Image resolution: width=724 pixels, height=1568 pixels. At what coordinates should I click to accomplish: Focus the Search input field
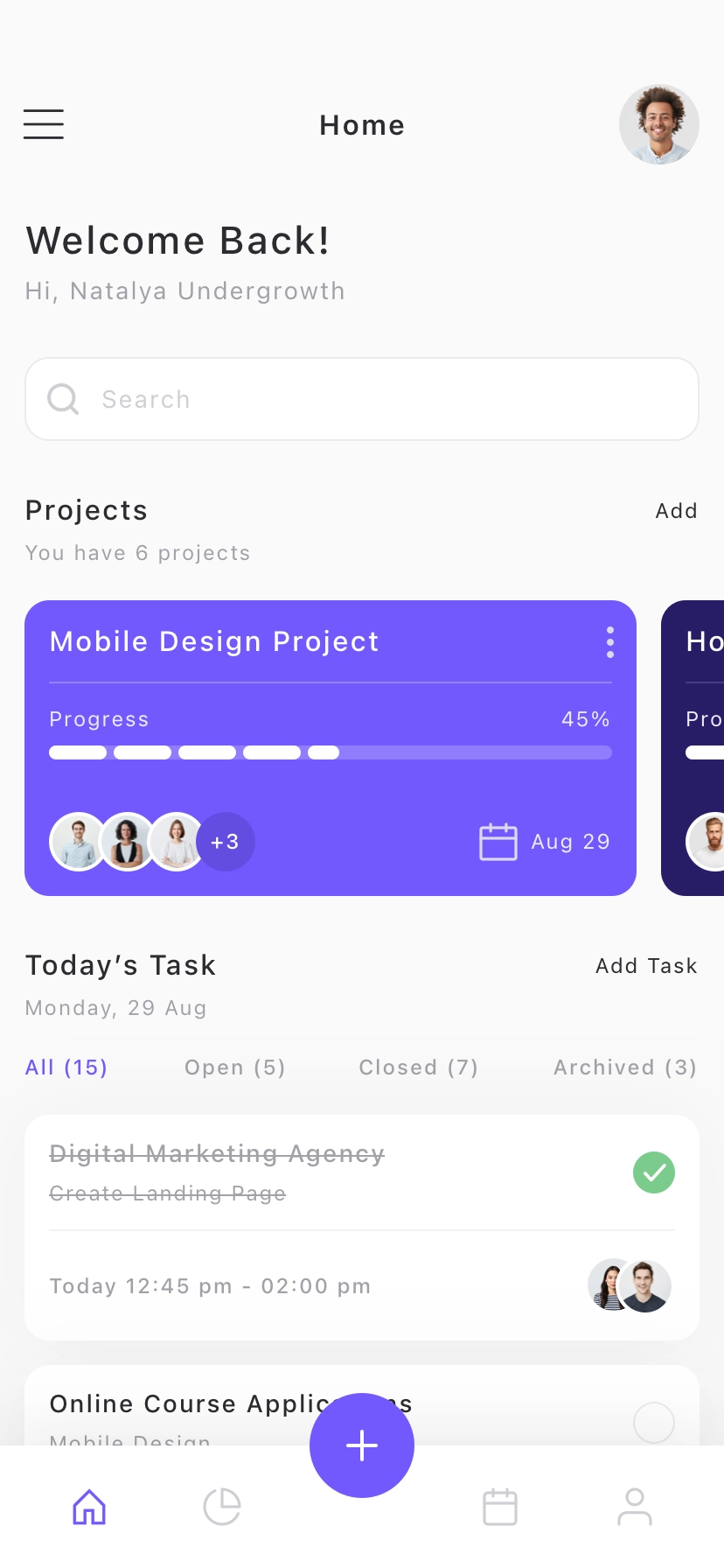click(362, 399)
